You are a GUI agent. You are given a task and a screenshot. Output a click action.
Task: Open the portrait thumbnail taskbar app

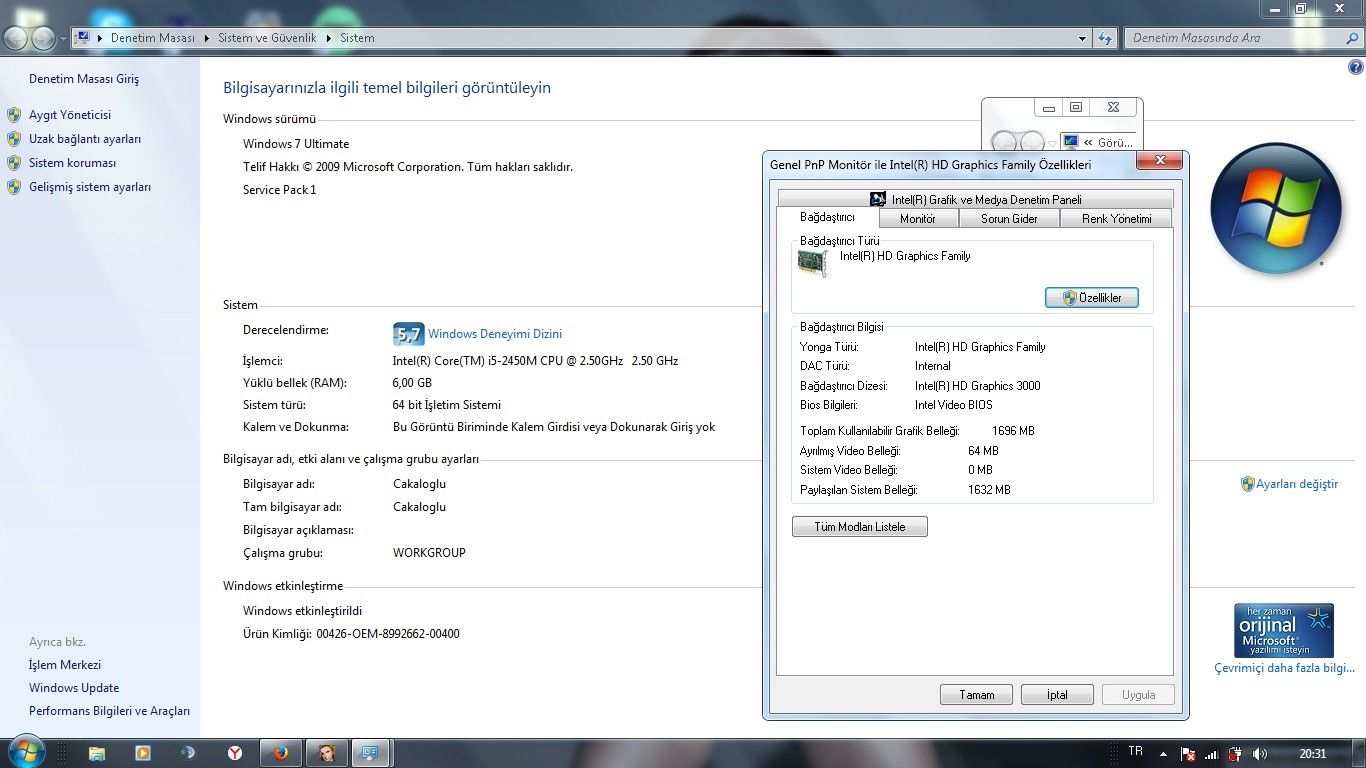point(327,752)
